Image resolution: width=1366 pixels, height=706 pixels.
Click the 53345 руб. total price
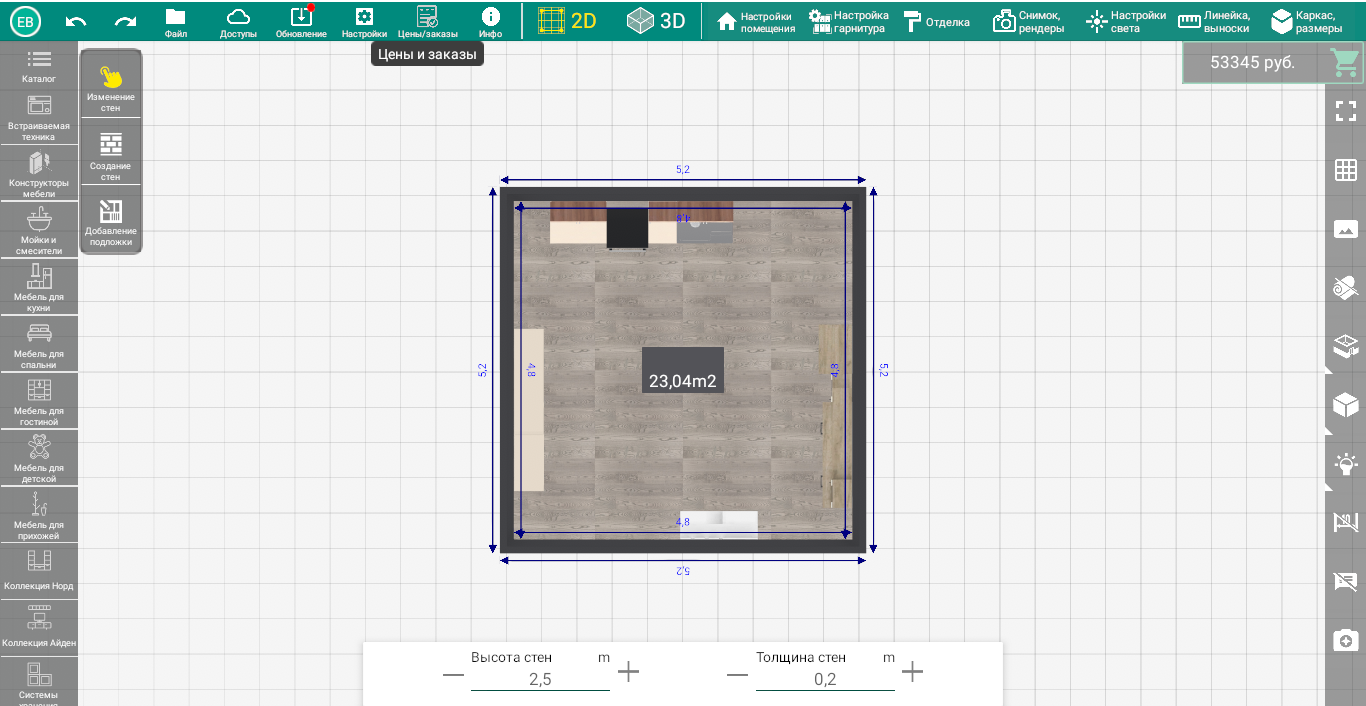tap(1252, 62)
